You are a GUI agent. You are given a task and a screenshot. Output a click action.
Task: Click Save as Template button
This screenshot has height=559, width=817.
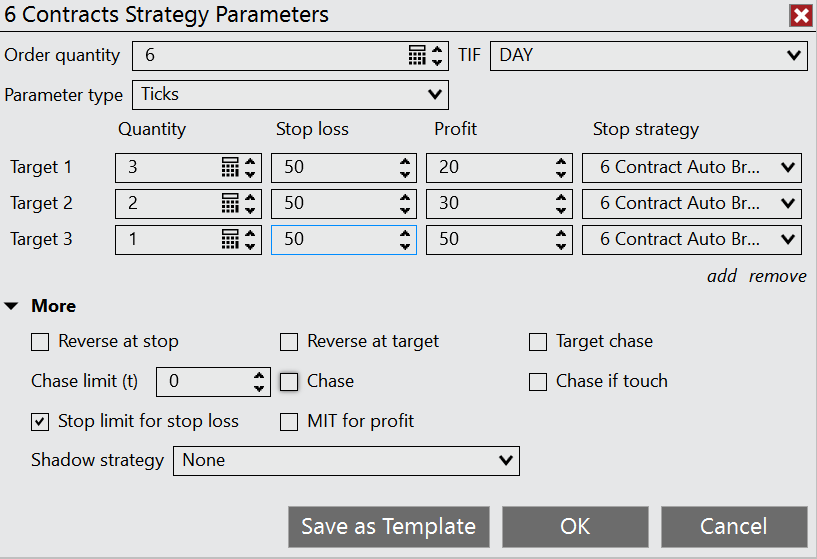click(x=388, y=527)
